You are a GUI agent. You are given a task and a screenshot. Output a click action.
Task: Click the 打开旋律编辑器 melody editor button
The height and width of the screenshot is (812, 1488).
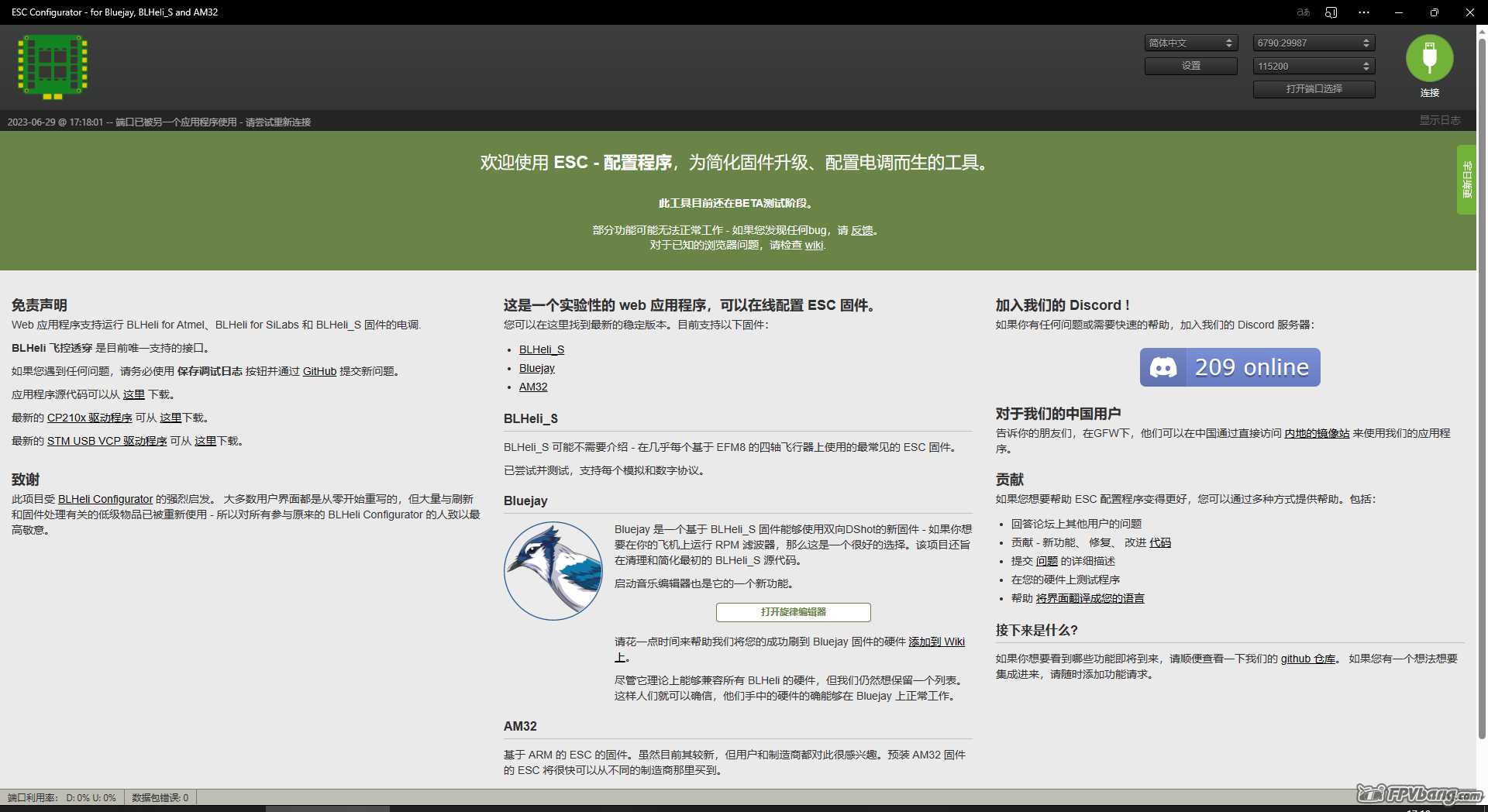pos(794,612)
